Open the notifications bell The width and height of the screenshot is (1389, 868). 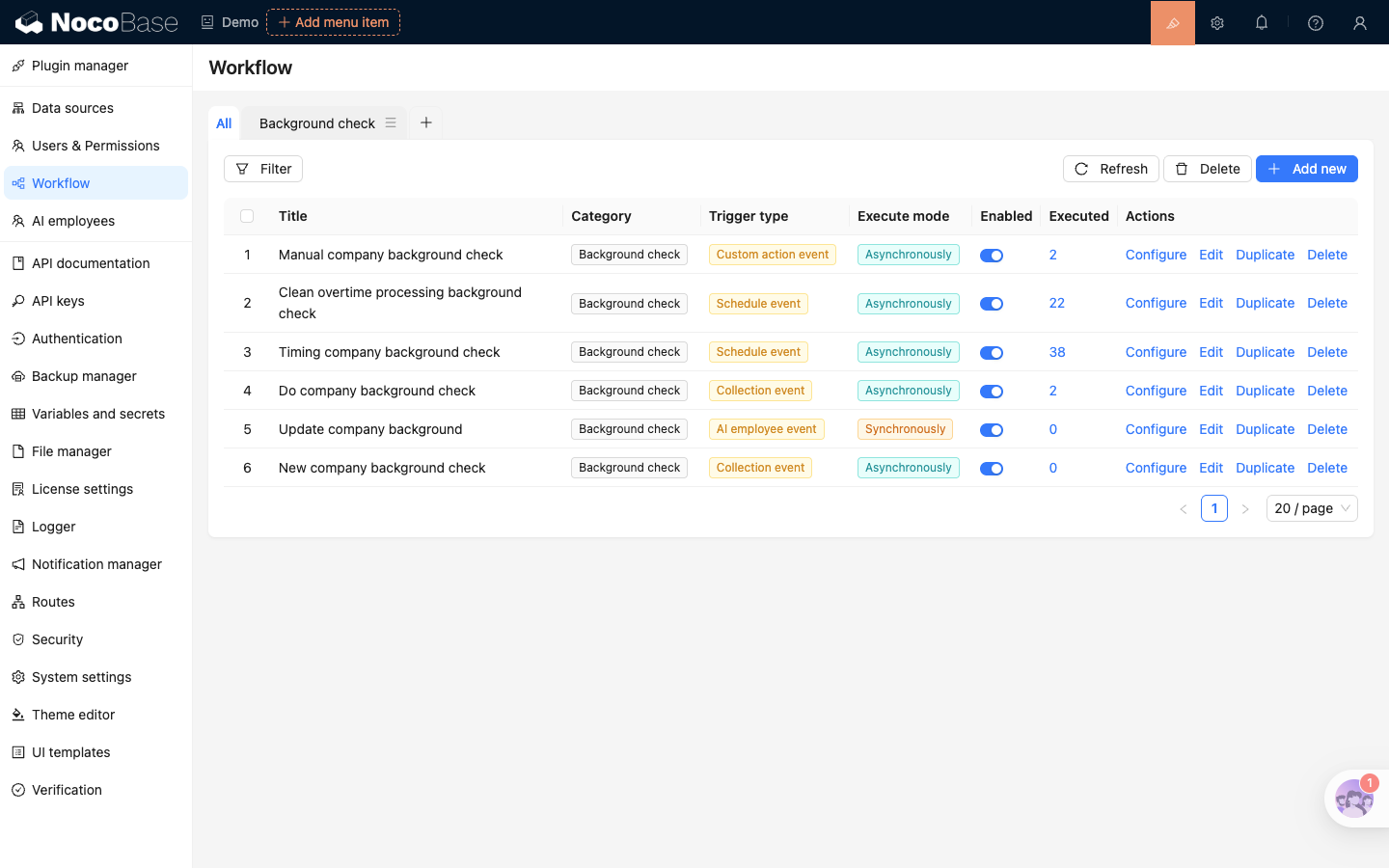coord(1262,22)
